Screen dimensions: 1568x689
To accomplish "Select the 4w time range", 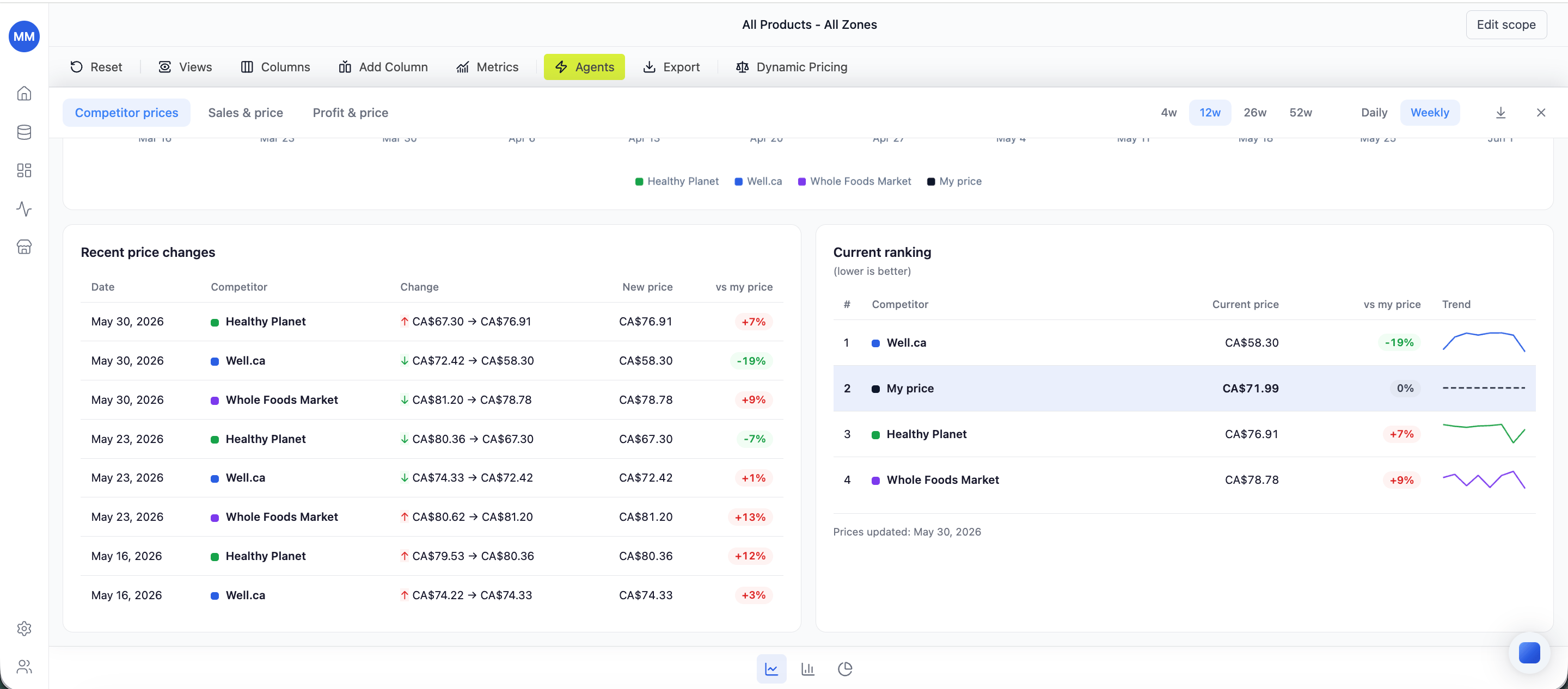I will point(1169,113).
